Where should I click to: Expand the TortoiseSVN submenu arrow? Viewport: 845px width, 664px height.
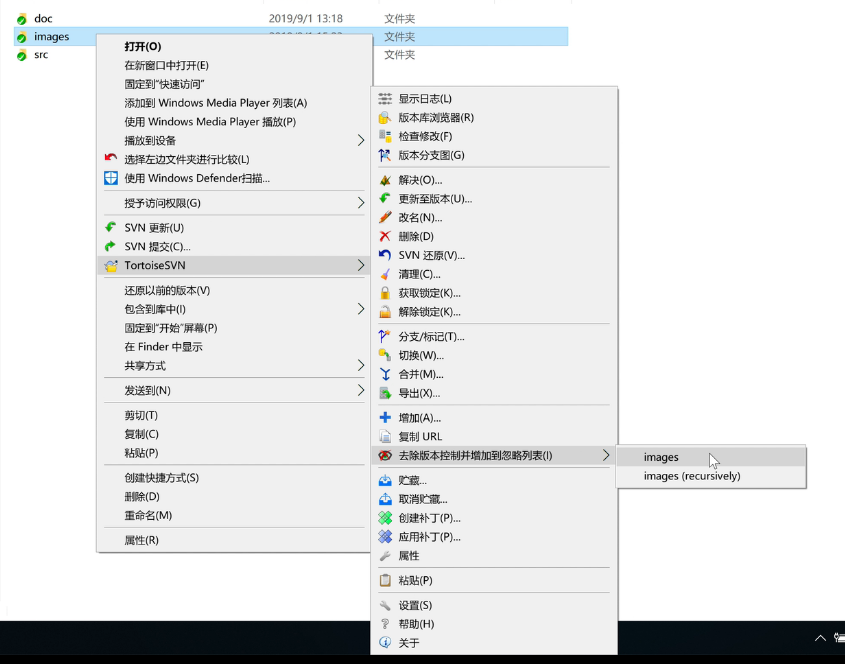pos(361,265)
